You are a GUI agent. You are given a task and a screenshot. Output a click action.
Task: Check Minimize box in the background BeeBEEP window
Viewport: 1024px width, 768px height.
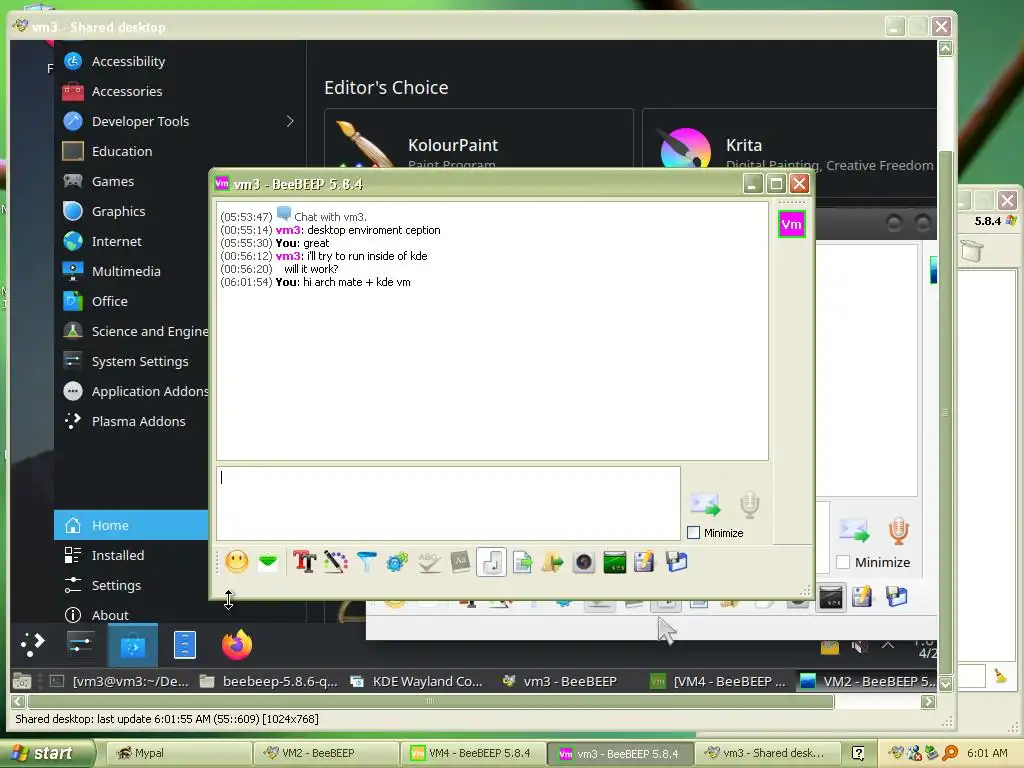click(843, 562)
